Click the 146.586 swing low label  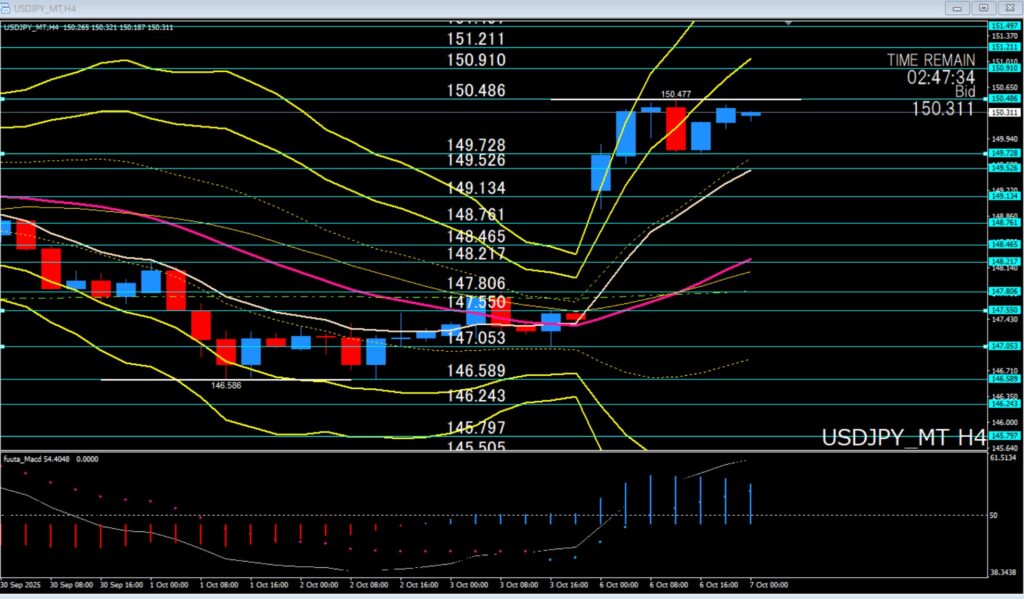coord(227,385)
